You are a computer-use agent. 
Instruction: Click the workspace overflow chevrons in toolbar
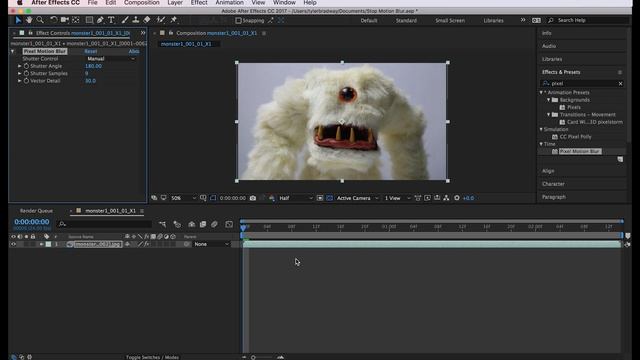tap(523, 20)
